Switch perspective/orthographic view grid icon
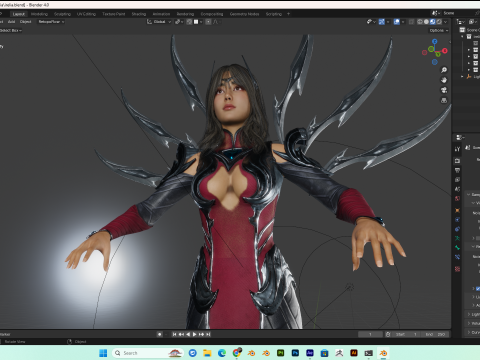This screenshot has height=360, width=480. point(444,100)
